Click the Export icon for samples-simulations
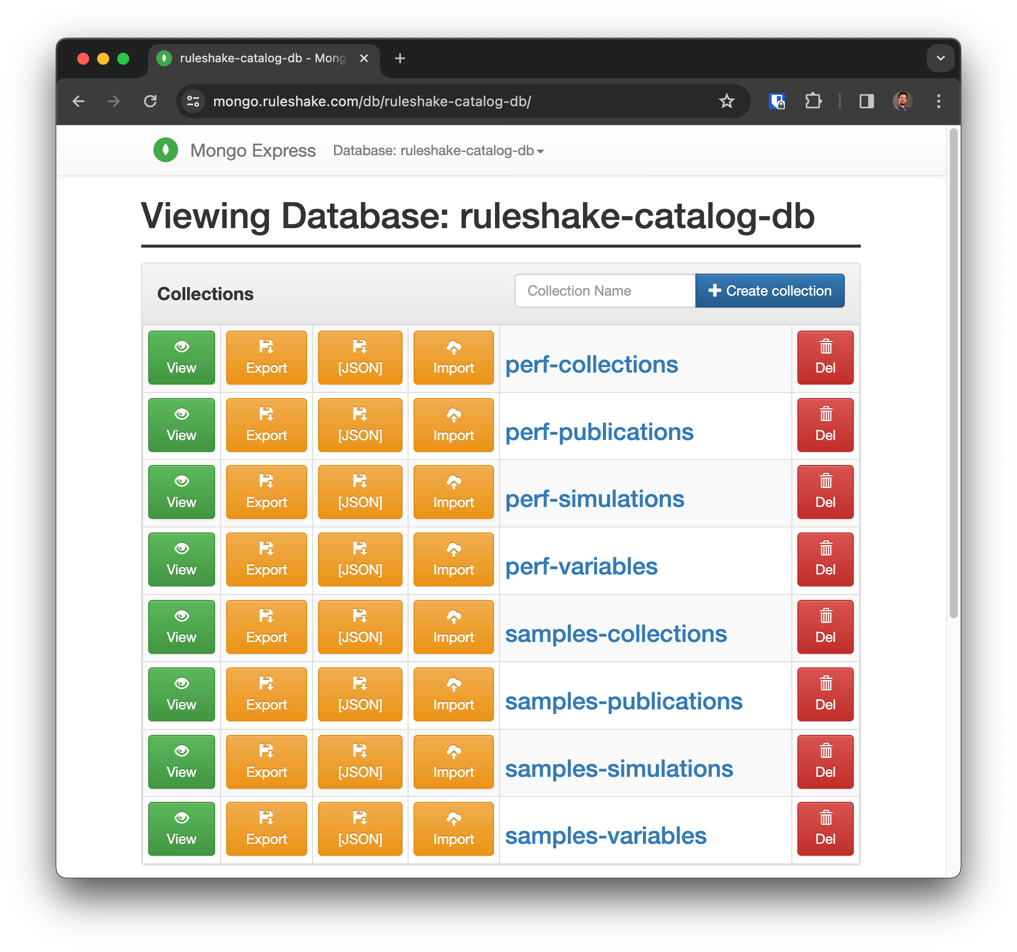The image size is (1017, 952). 266,753
